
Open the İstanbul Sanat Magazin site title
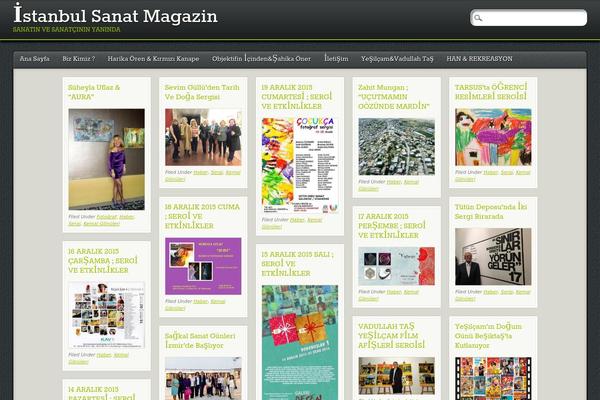coord(115,15)
